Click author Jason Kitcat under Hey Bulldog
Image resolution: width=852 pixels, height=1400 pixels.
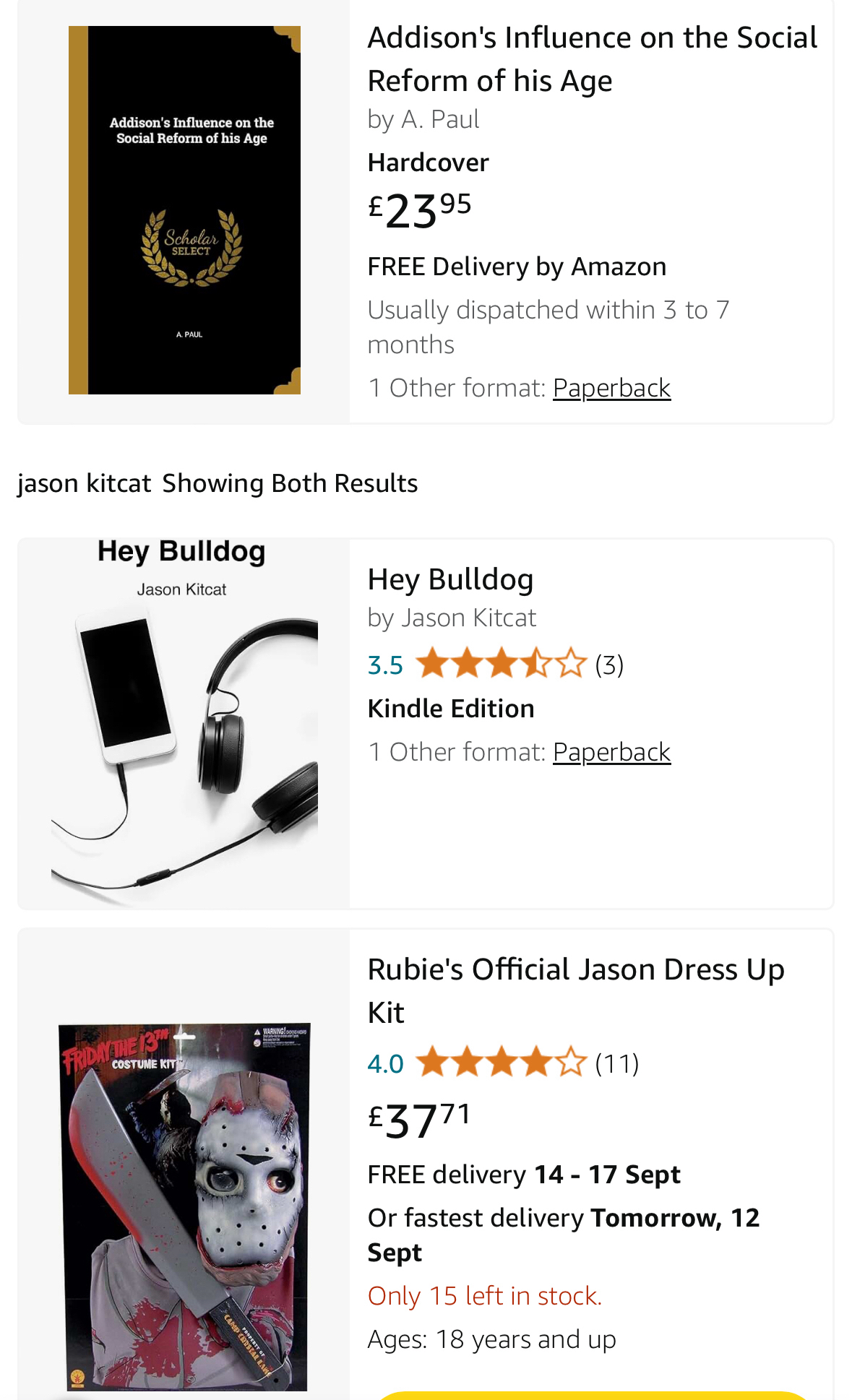[x=468, y=618]
